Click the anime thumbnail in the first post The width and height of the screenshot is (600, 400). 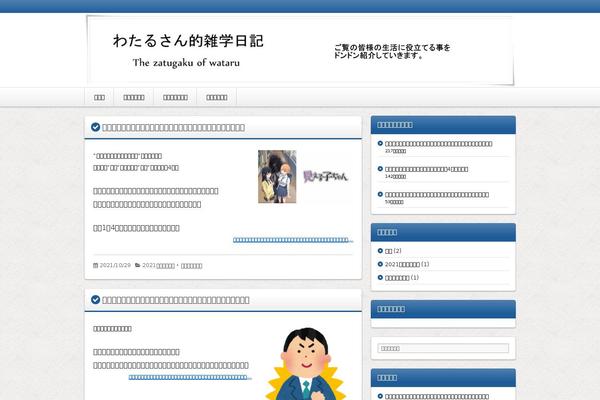pyautogui.click(x=305, y=176)
